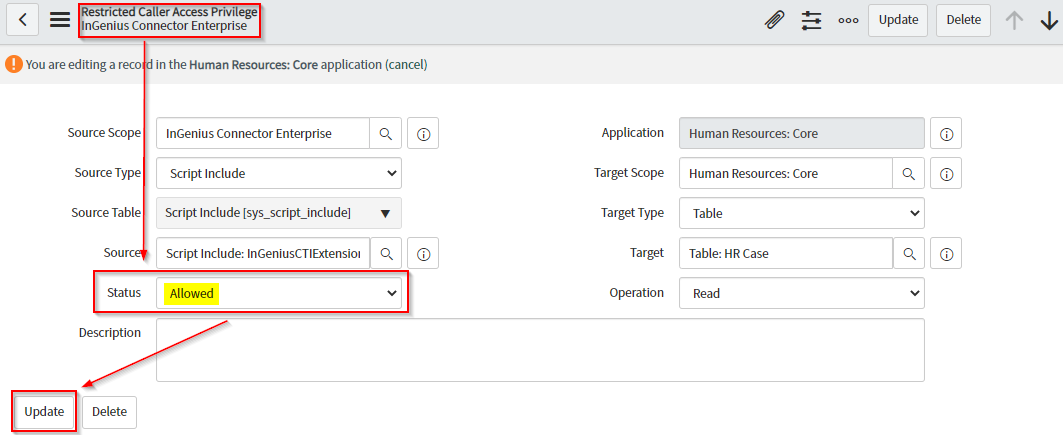Open the personalize form settings icon

pyautogui.click(x=811, y=20)
